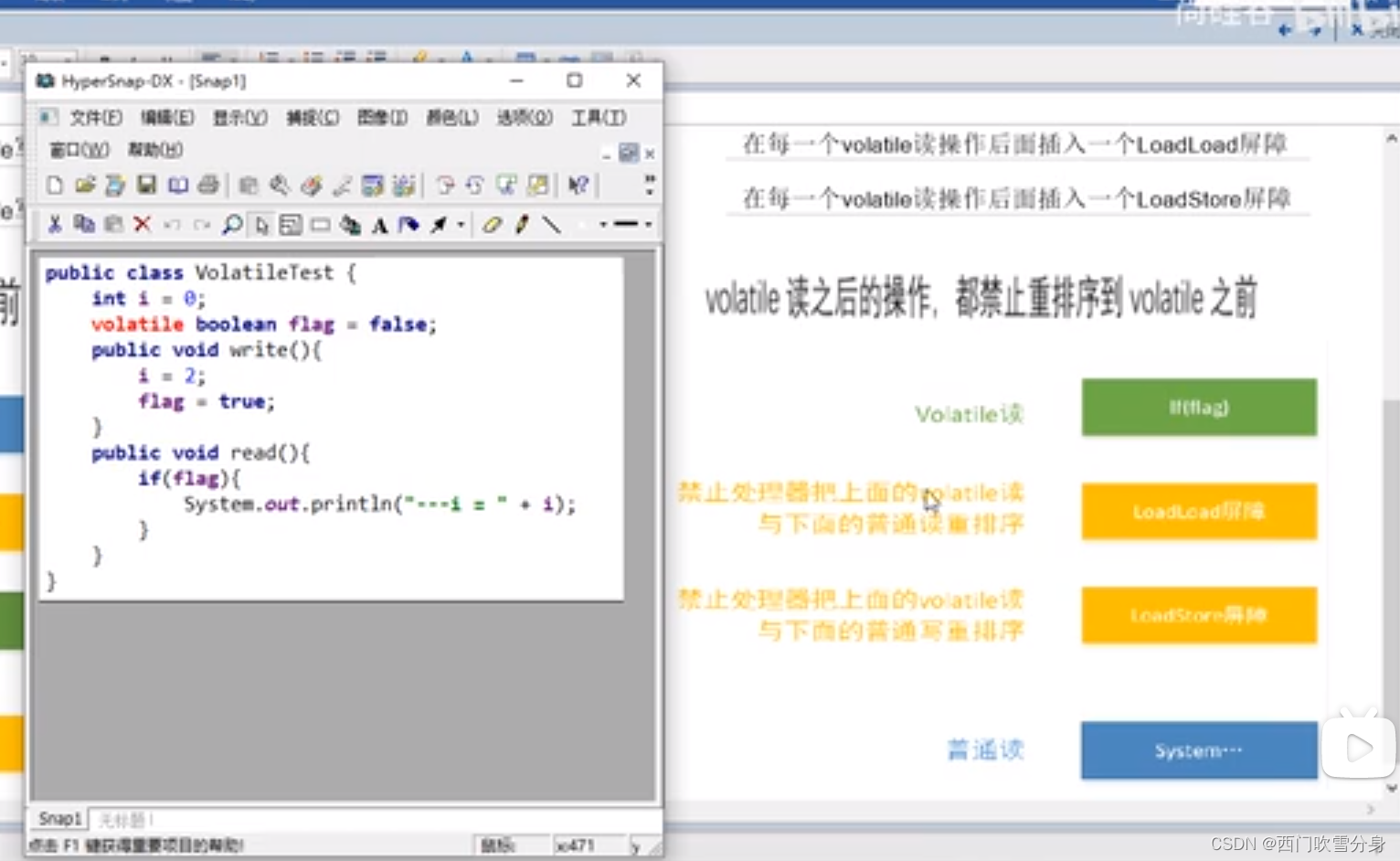Click the status bar F1 help hint
Image resolution: width=1400 pixels, height=861 pixels.
[x=137, y=845]
